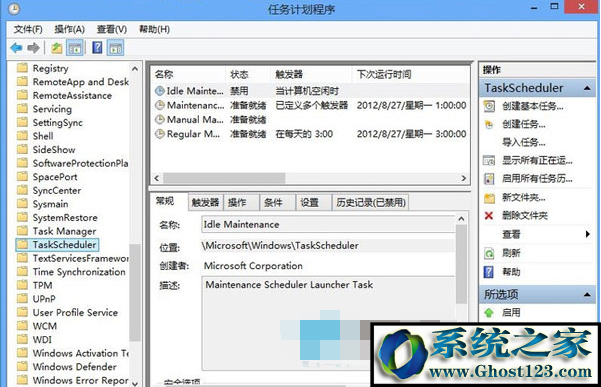Collapse the TaskScheduler actions section
This screenshot has width=601, height=387.
587,88
